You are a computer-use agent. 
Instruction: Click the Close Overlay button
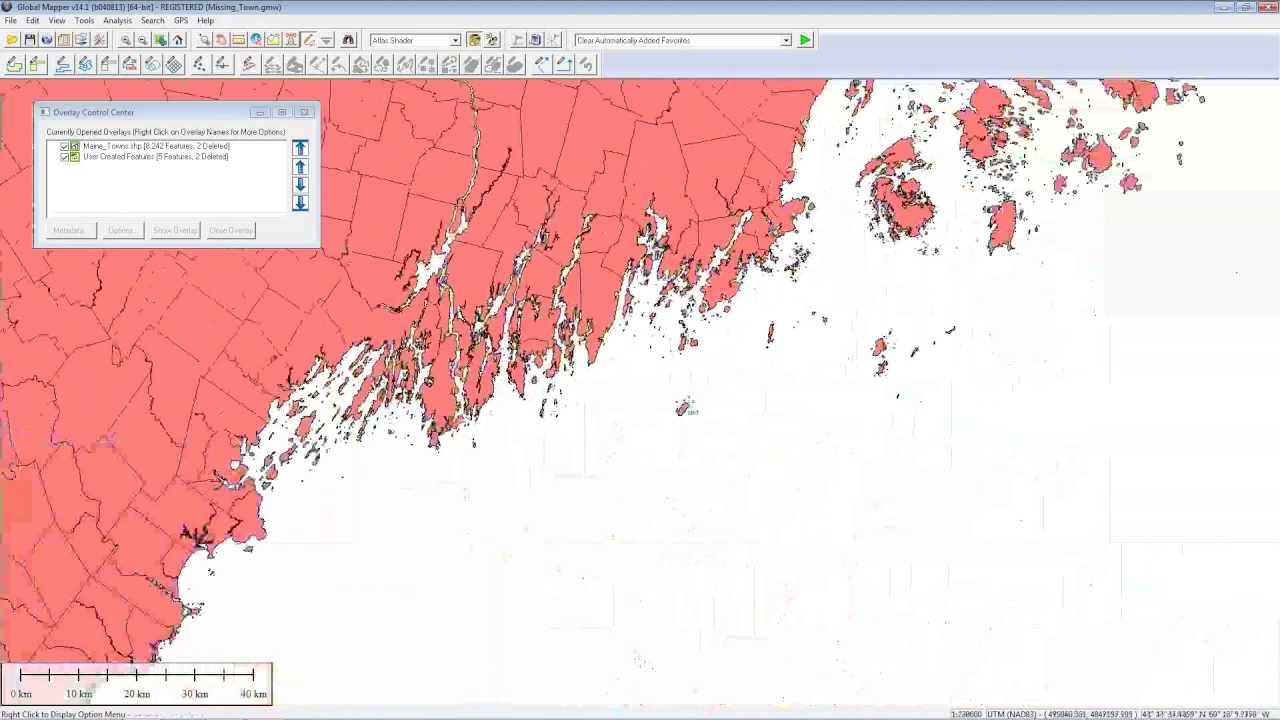pos(230,230)
